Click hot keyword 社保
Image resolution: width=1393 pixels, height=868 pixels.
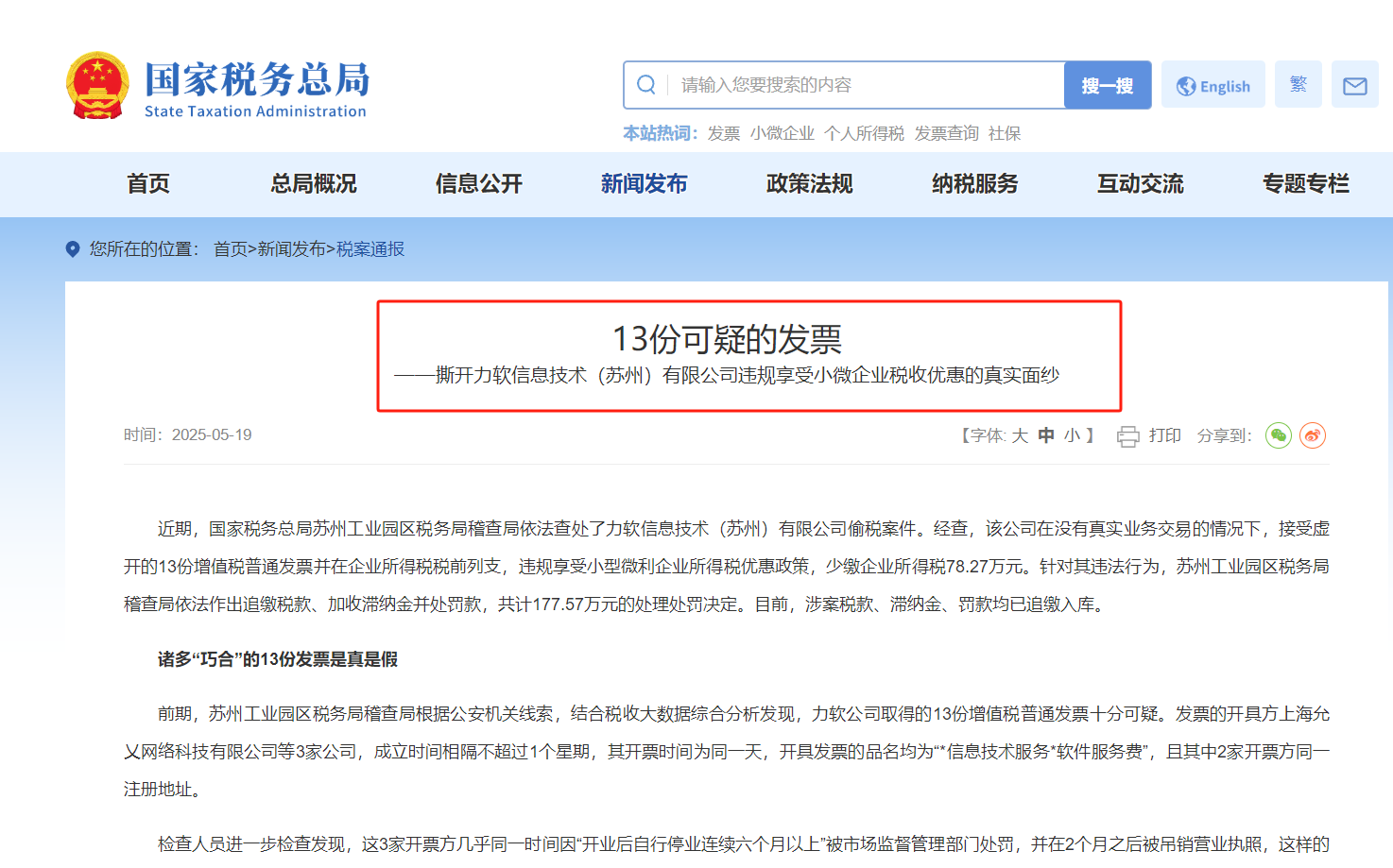click(1005, 134)
